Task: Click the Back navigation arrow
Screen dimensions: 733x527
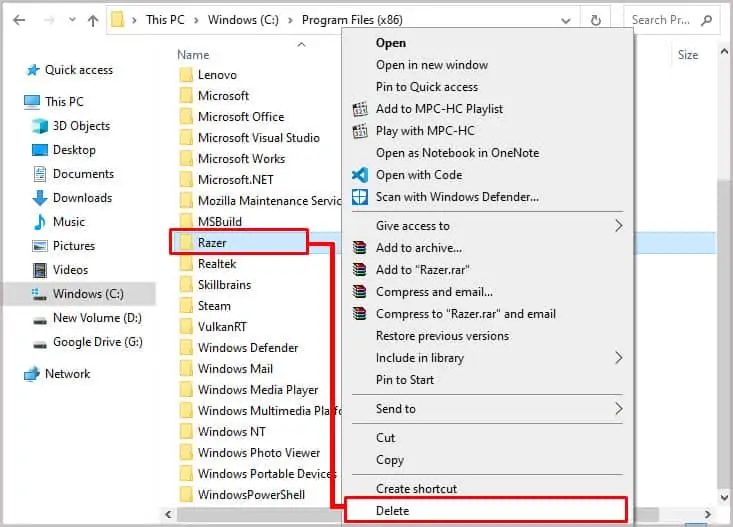Action: pyautogui.click(x=19, y=20)
